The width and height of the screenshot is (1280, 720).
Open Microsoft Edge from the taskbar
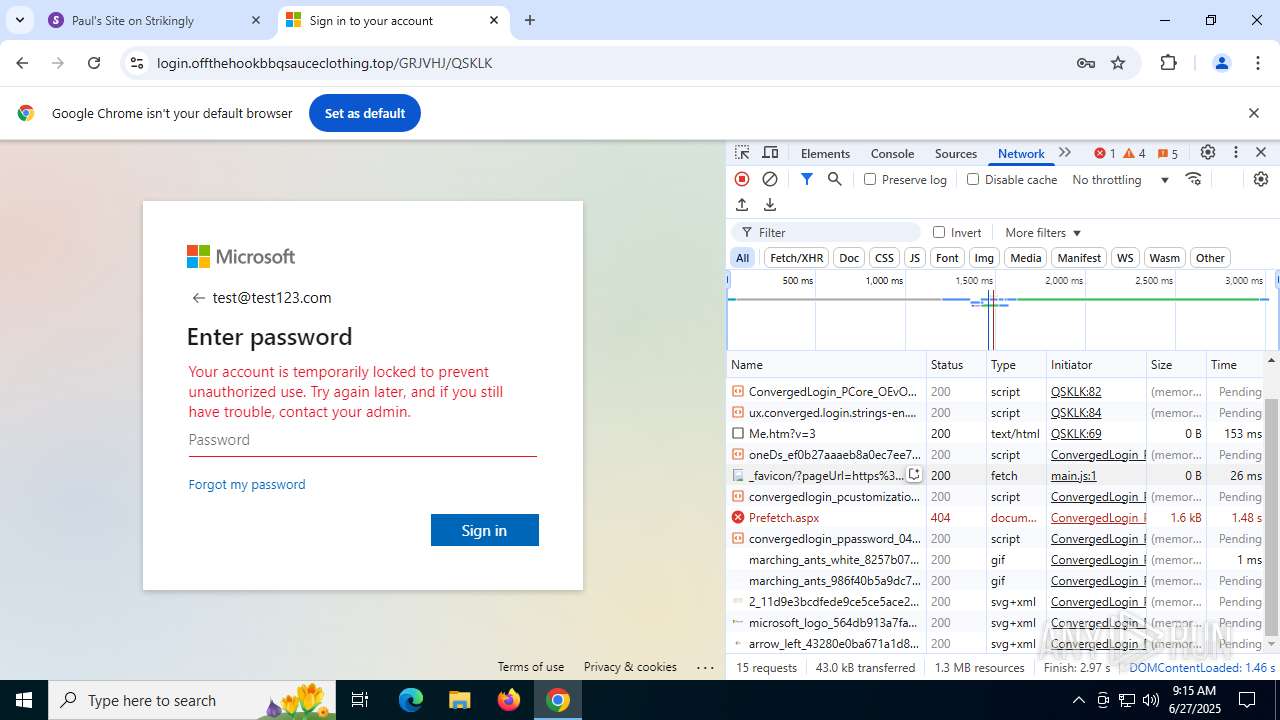pyautogui.click(x=411, y=700)
